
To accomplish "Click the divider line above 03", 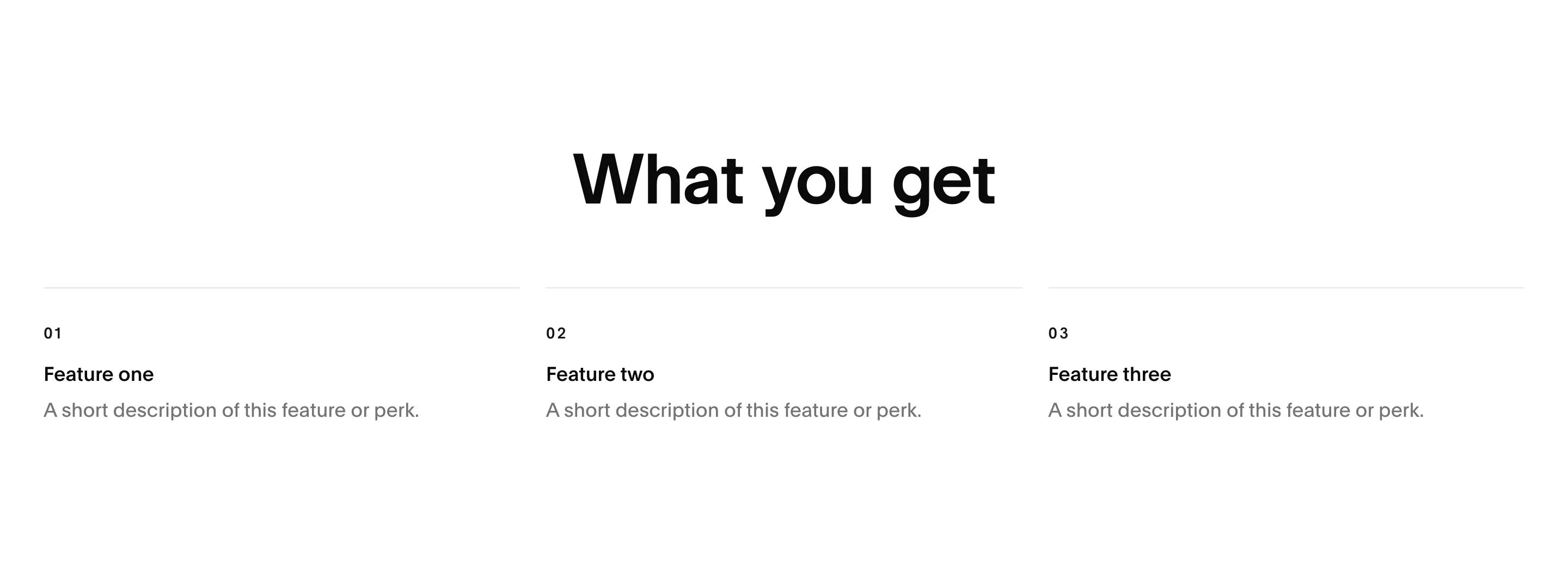I will coord(1286,288).
